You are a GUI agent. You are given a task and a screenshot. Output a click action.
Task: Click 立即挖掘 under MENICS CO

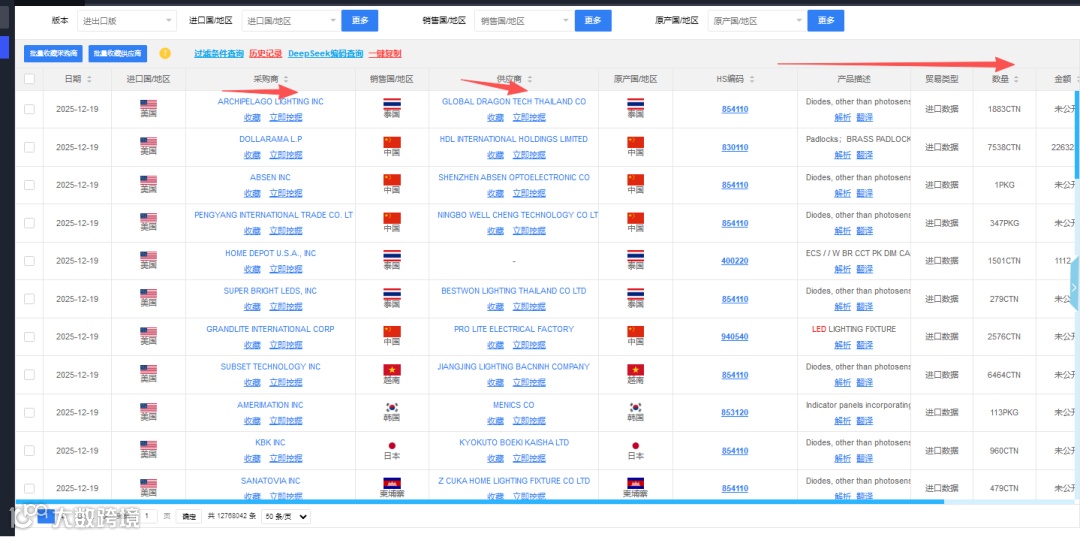[529, 421]
